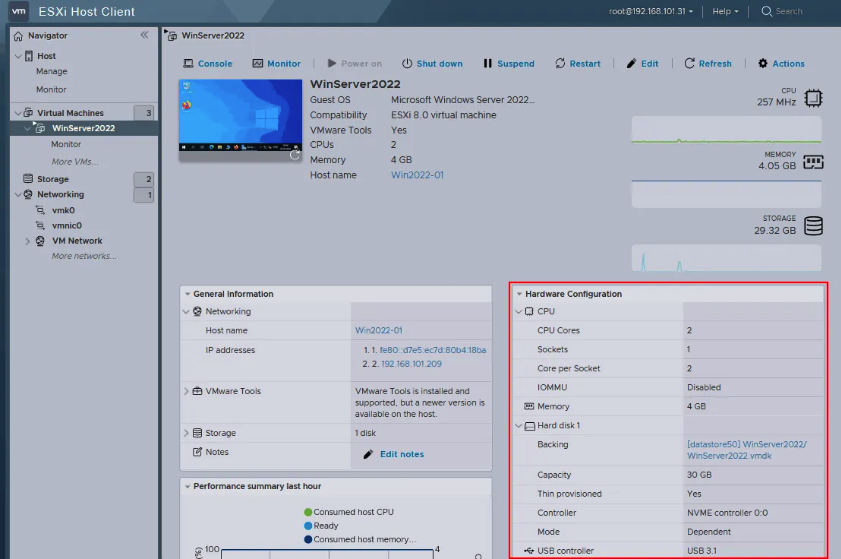Collapse the Navigator panel with double chevron
841x559 pixels.
[x=144, y=35]
